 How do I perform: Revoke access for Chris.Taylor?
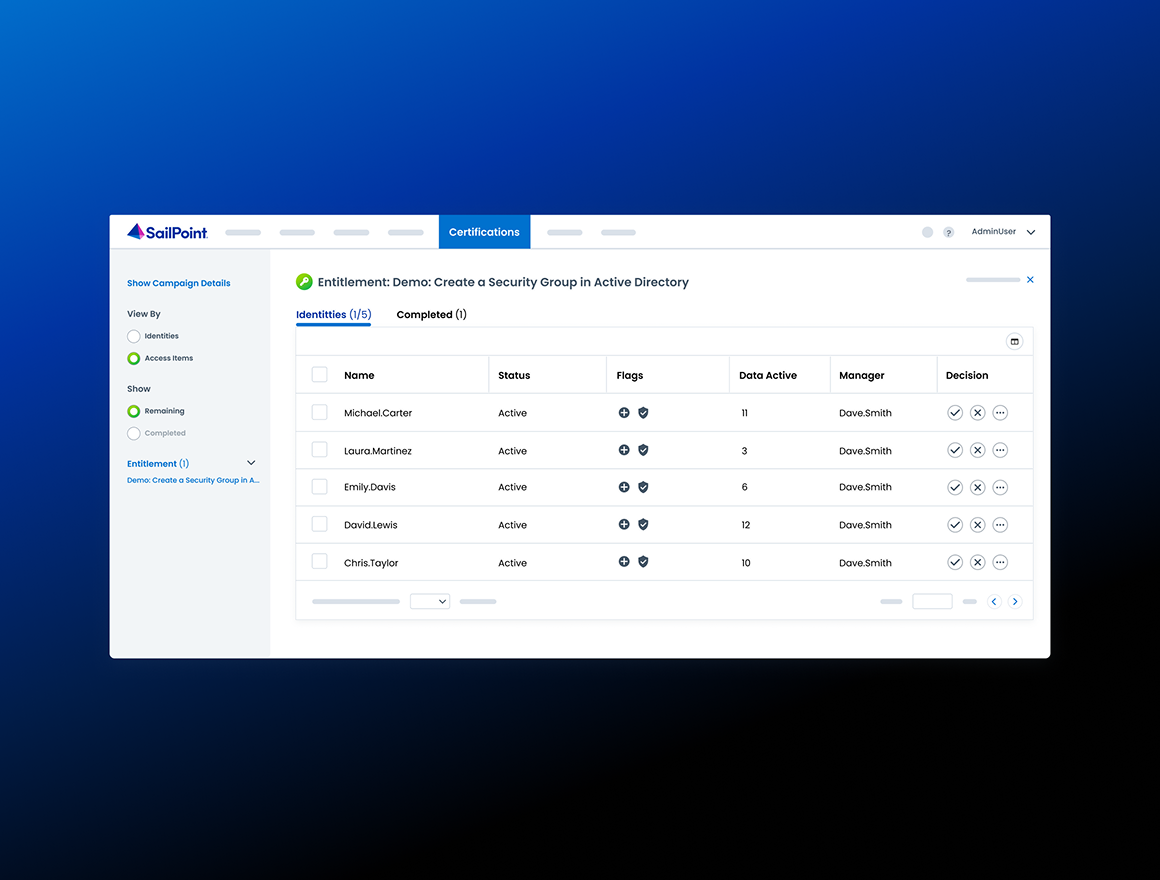977,563
